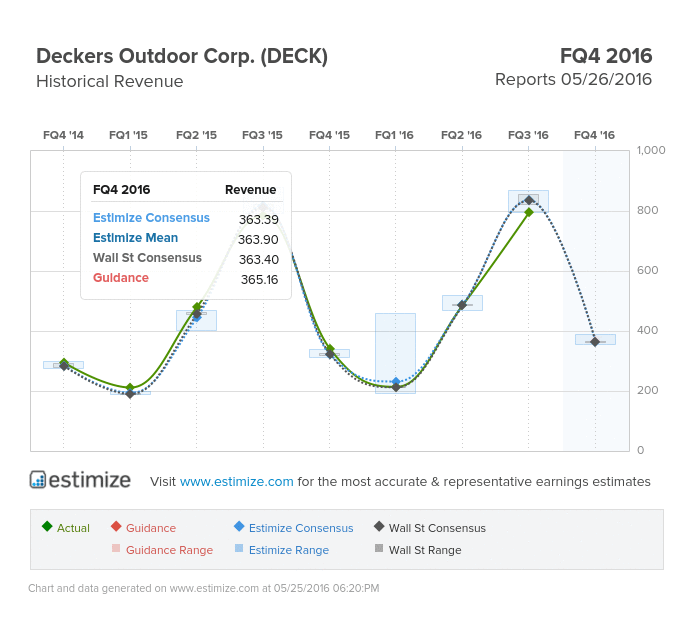Toggle the Estimize Consensus legend diamond
685x620 pixels.
coord(239,526)
